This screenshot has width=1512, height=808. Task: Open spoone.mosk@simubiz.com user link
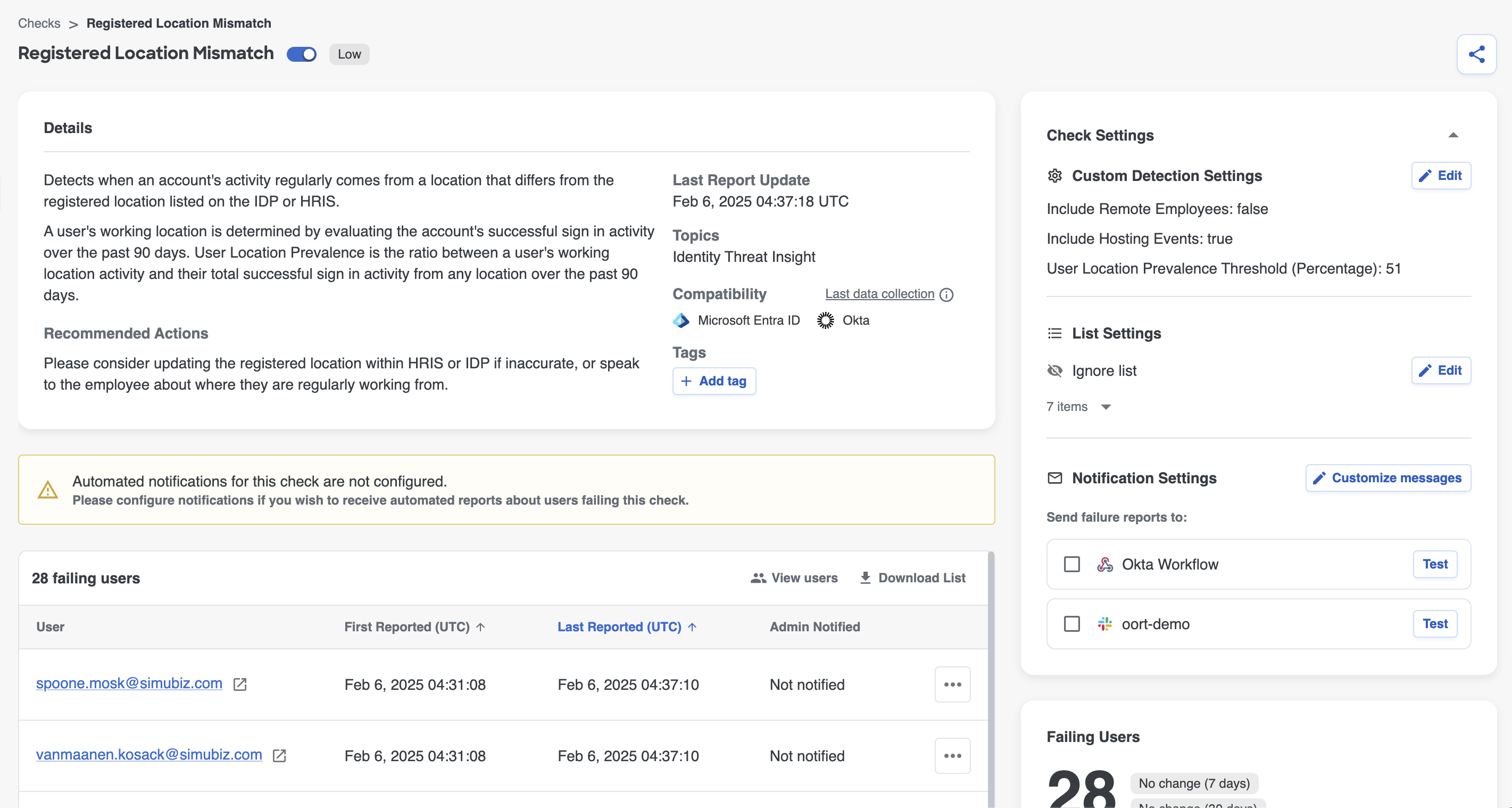click(129, 683)
